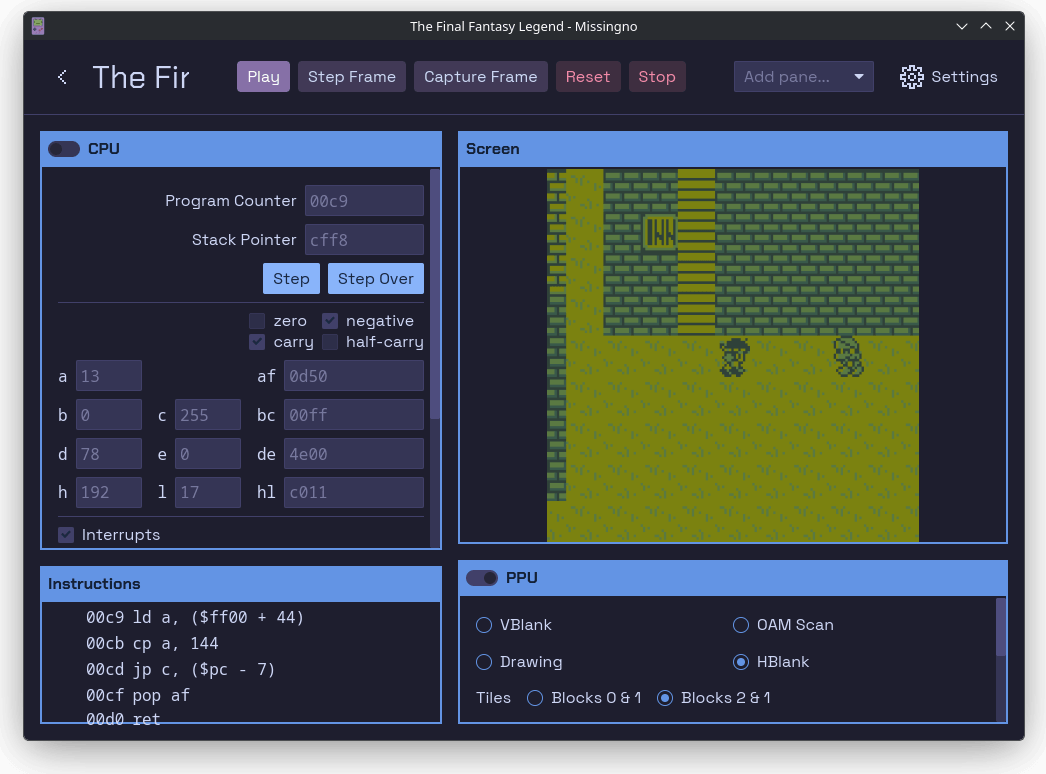Viewport: 1046px width, 774px height.
Task: Select Blocks 0 & 1 tiles option
Action: [x=535, y=698]
